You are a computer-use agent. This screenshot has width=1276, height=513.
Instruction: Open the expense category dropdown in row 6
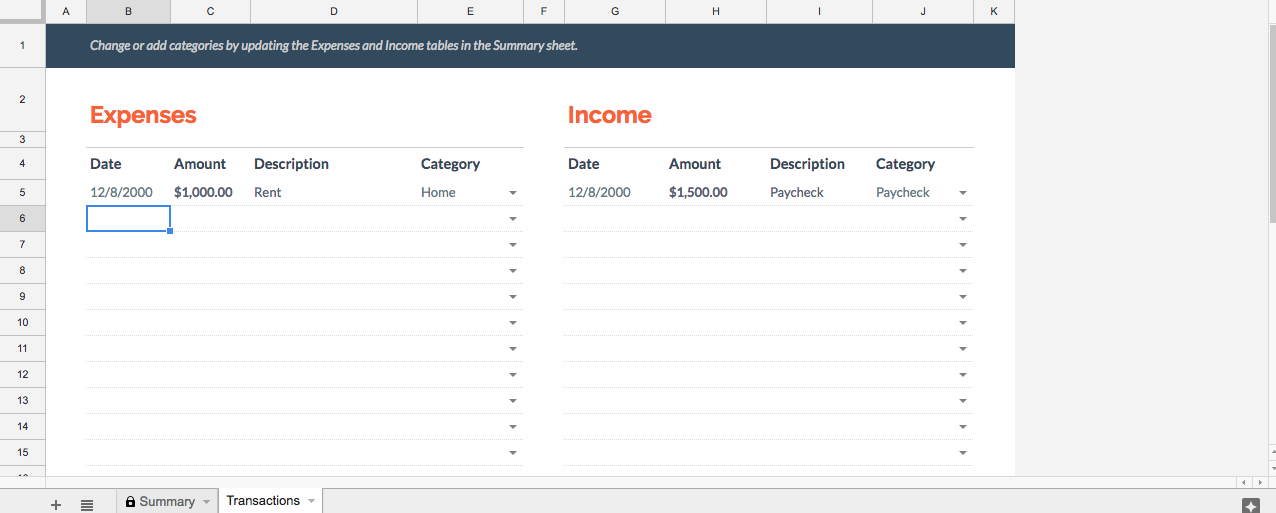(513, 219)
